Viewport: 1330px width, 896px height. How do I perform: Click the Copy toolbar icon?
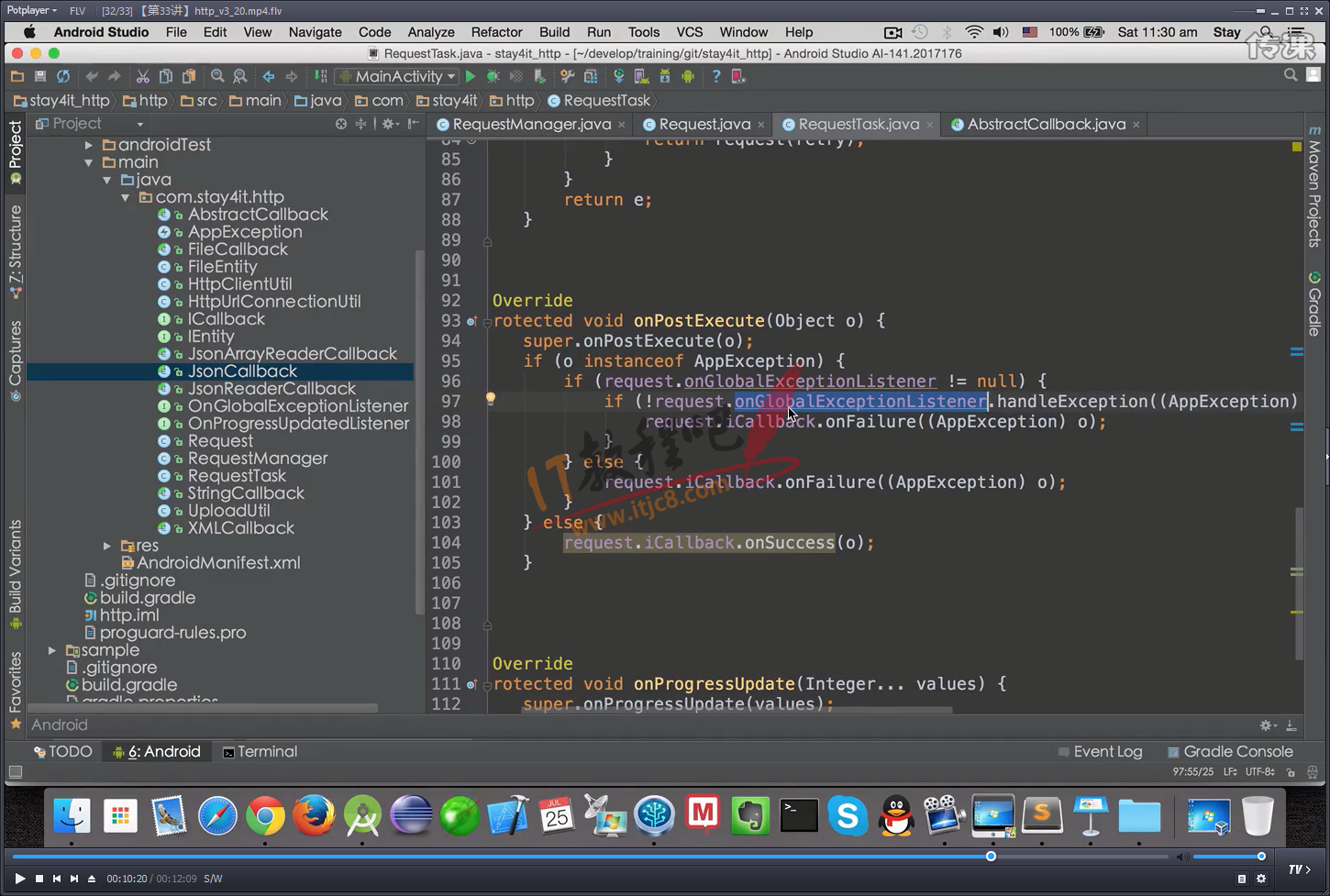coord(166,77)
